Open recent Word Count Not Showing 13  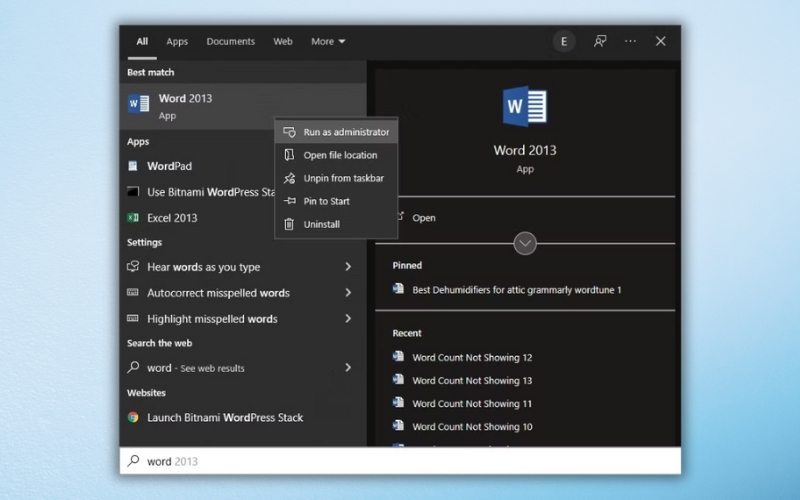[472, 381]
